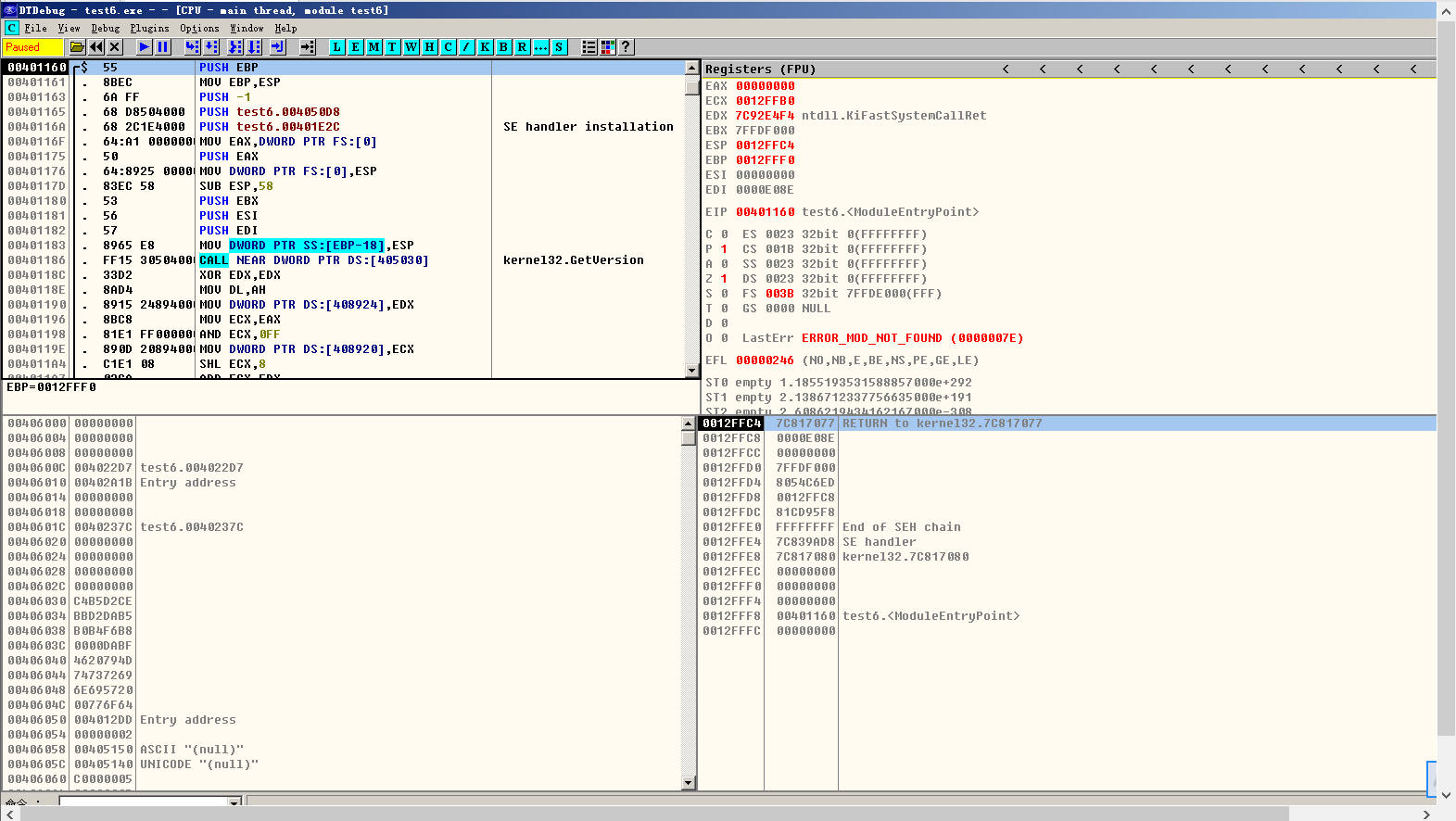1456x821 pixels.
Task: Click the dump pane's up scroll arrow
Action: (x=688, y=423)
